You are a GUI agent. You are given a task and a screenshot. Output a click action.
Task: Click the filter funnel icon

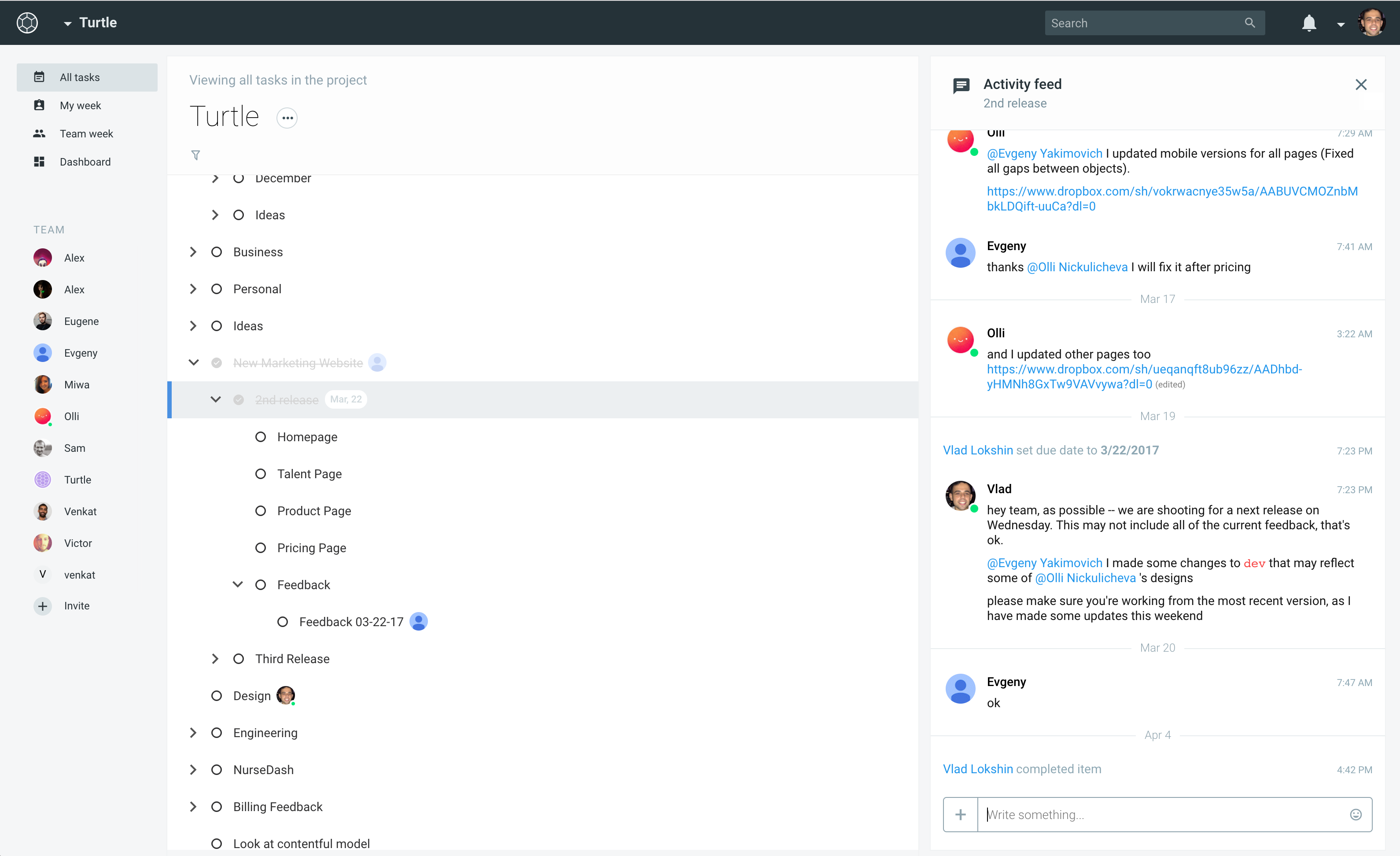click(x=195, y=155)
